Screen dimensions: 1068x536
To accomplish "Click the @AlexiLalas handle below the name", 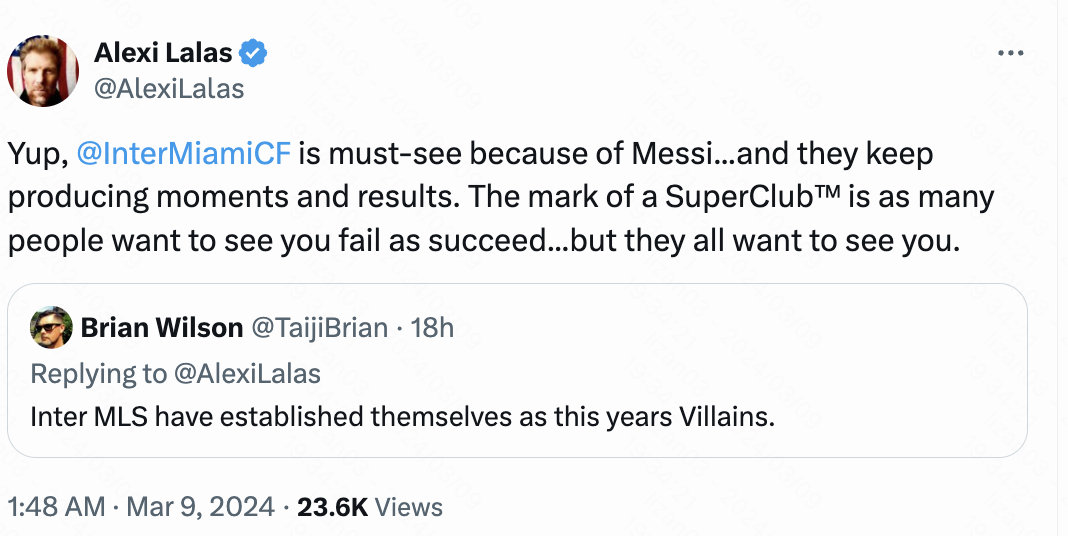I will [x=169, y=88].
